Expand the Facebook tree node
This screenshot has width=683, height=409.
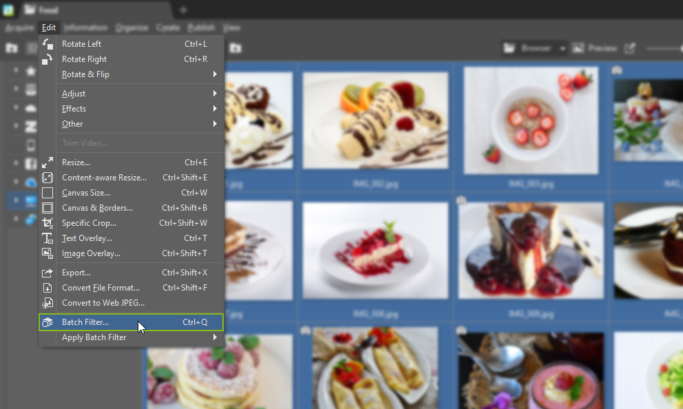[x=16, y=163]
